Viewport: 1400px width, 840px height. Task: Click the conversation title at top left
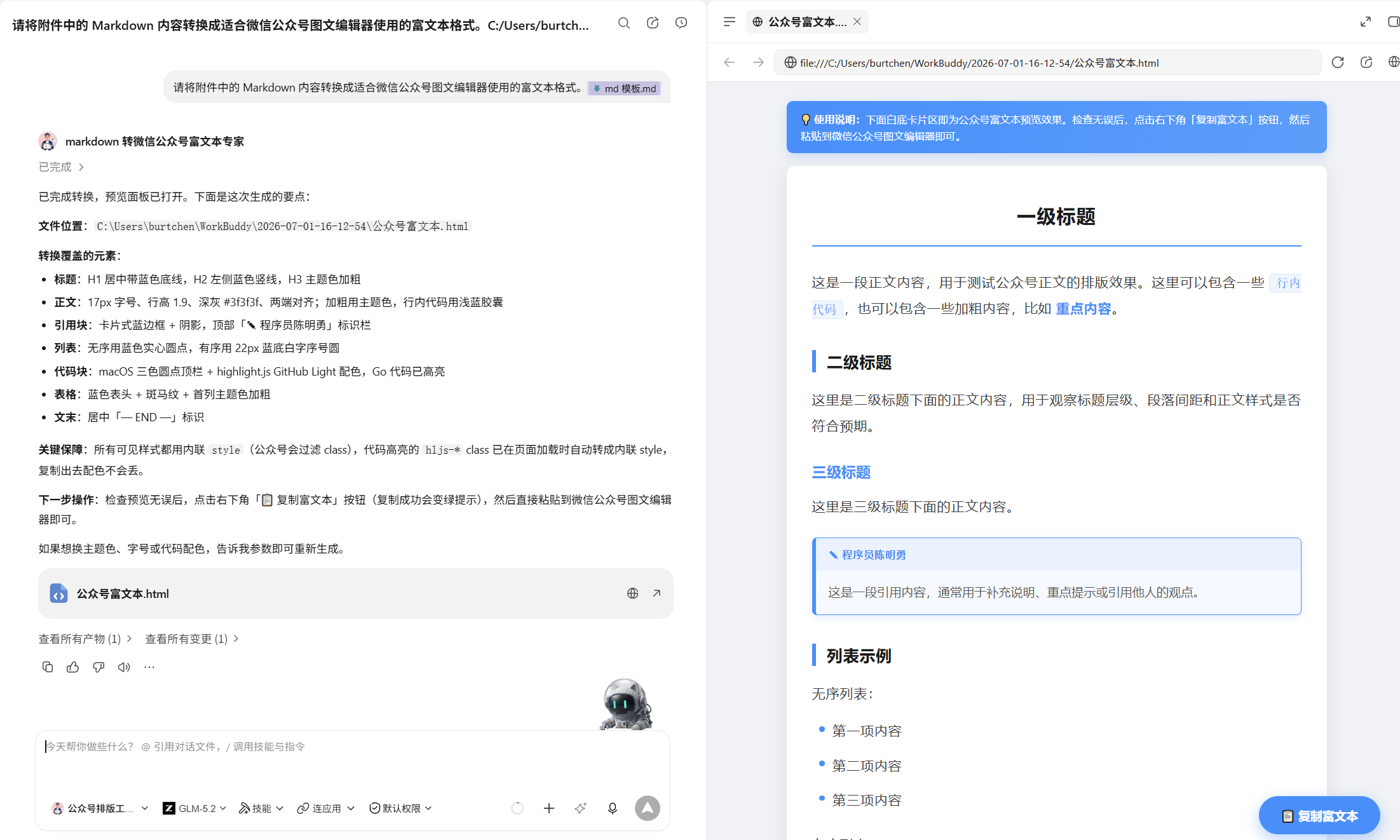tap(301, 25)
